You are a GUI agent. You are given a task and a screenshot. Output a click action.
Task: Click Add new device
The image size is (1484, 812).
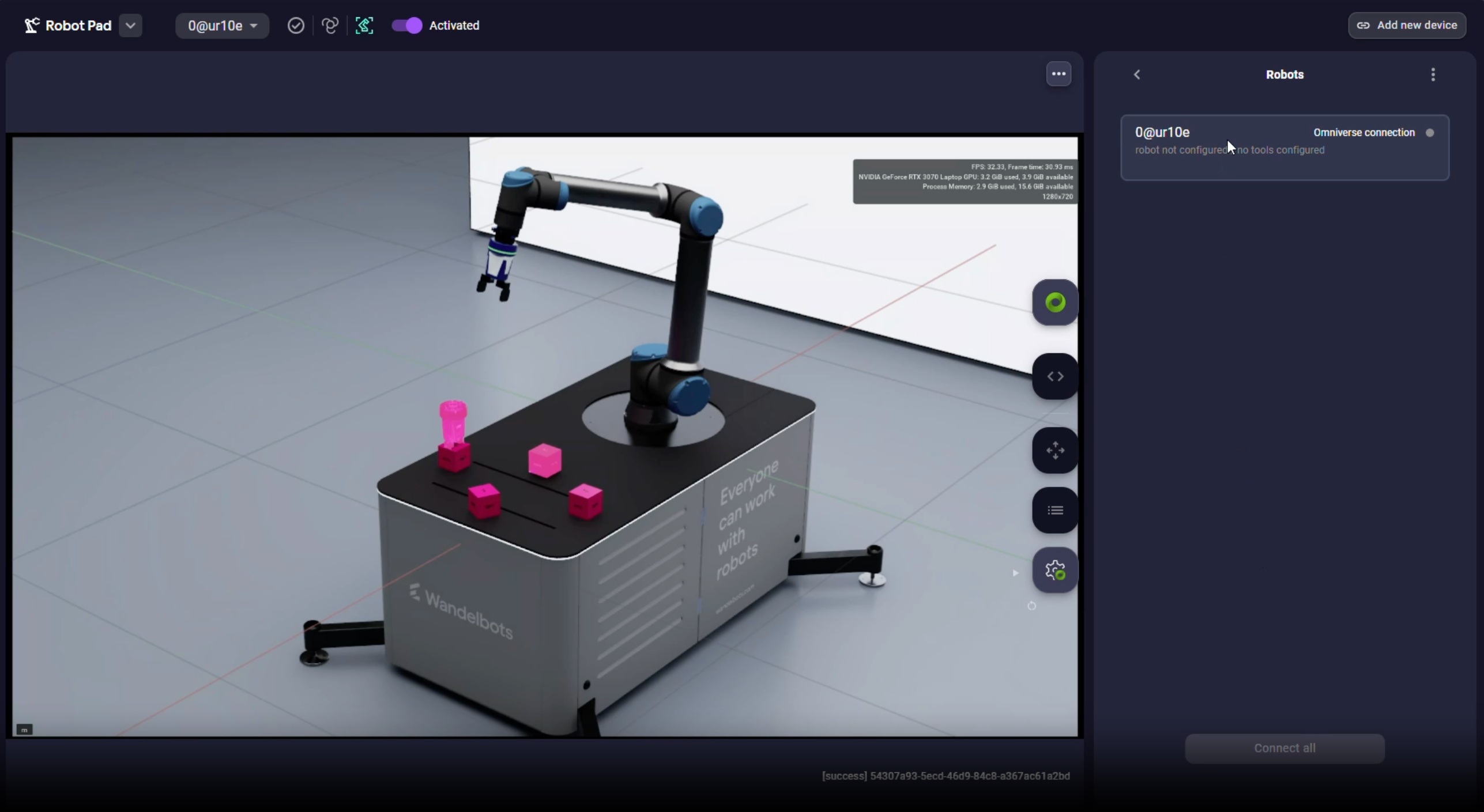1407,25
